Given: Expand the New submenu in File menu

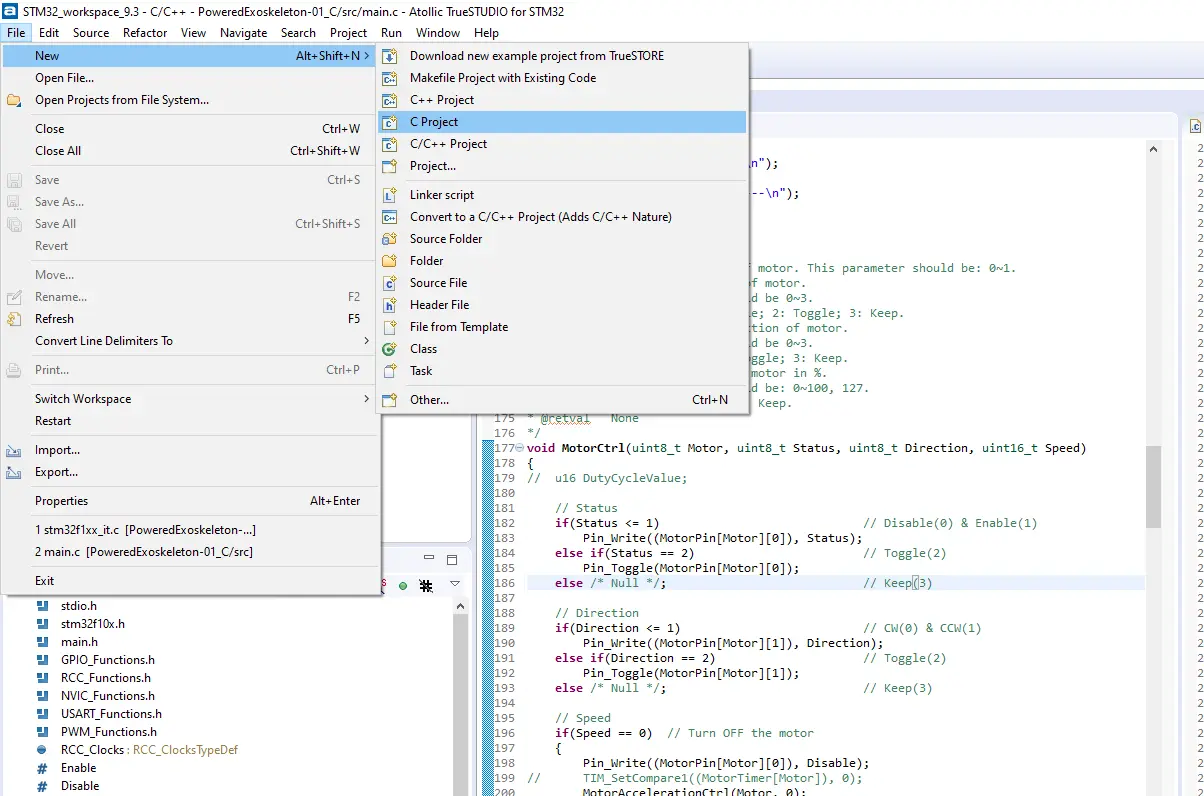Looking at the screenshot, I should tap(189, 56).
